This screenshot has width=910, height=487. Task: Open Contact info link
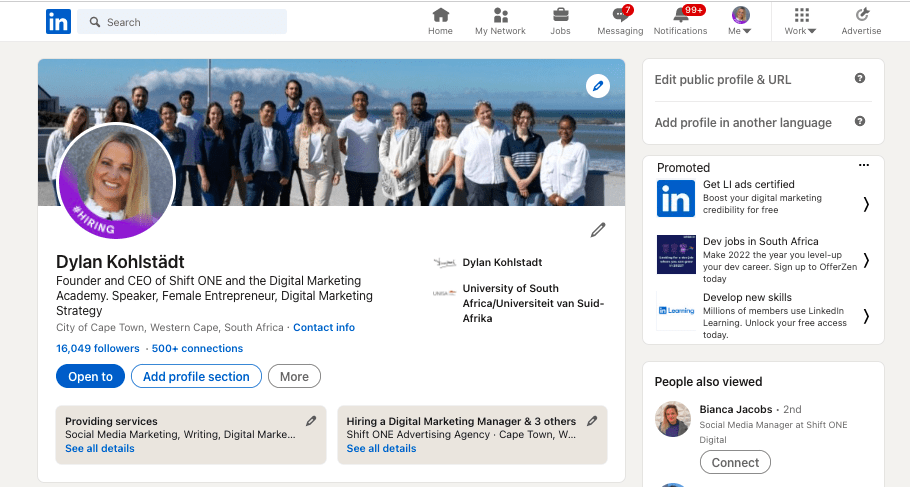click(x=324, y=327)
